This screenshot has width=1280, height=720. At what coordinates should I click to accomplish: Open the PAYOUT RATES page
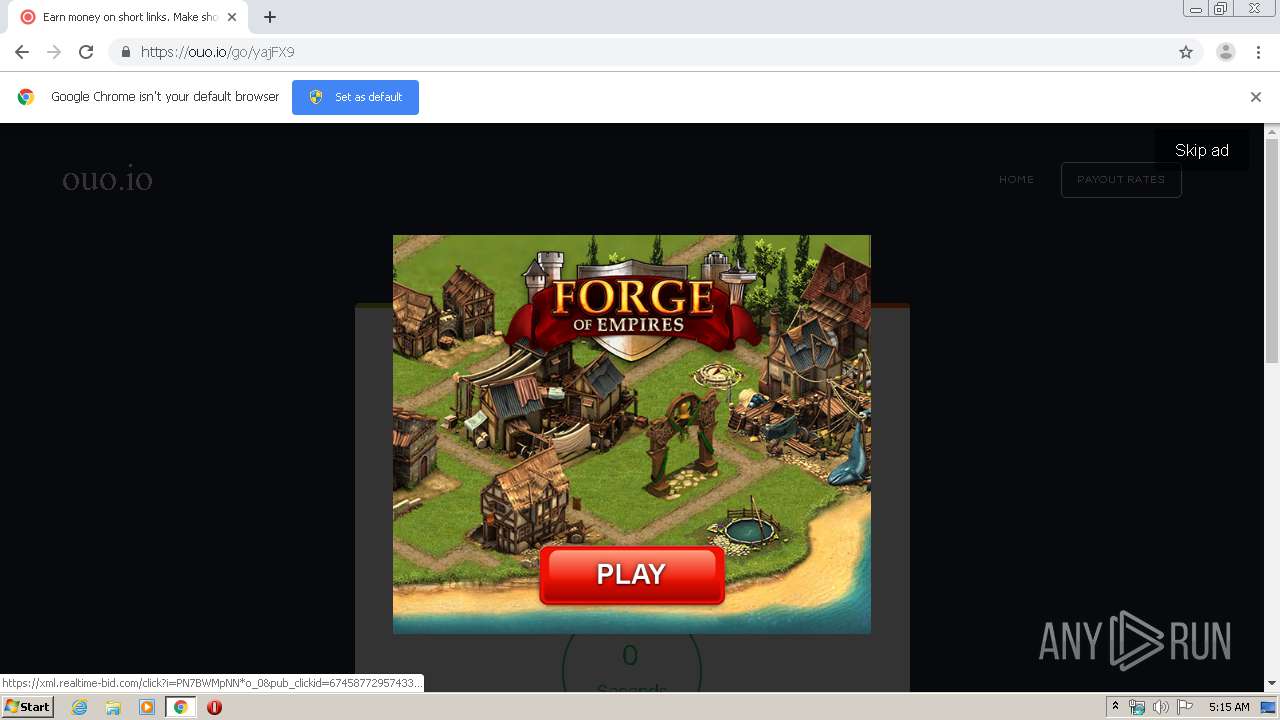(x=1121, y=180)
